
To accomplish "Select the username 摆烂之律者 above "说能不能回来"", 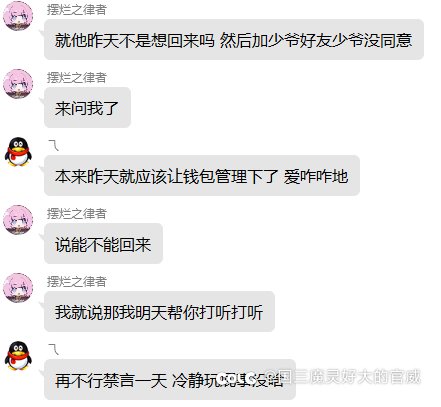I will point(77,214).
